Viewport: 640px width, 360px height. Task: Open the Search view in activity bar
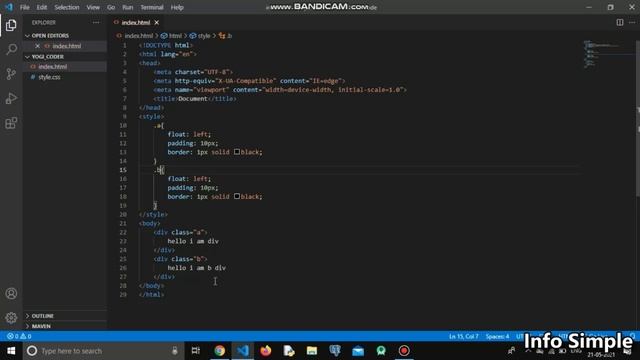point(11,49)
